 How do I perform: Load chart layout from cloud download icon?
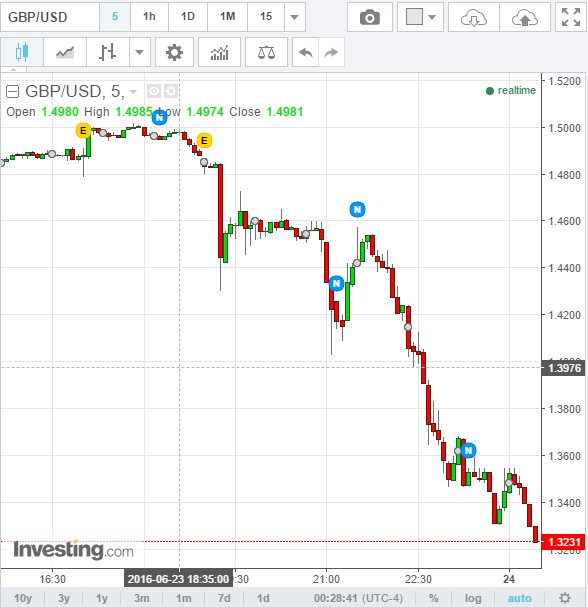(474, 17)
